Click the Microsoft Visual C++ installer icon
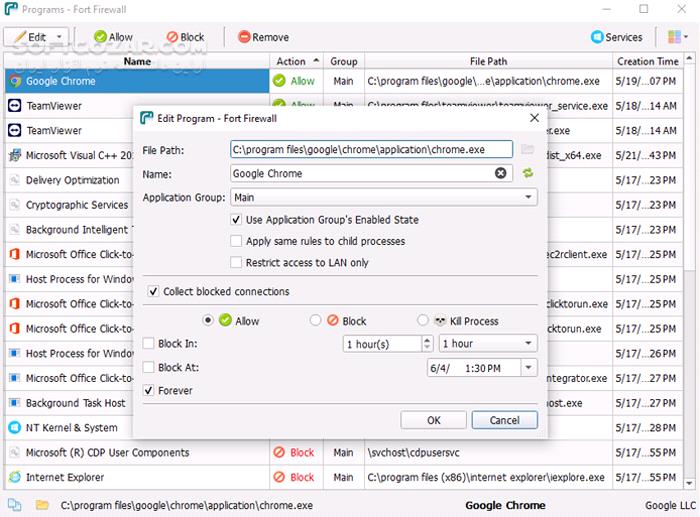The width and height of the screenshot is (700, 517). pos(15,155)
